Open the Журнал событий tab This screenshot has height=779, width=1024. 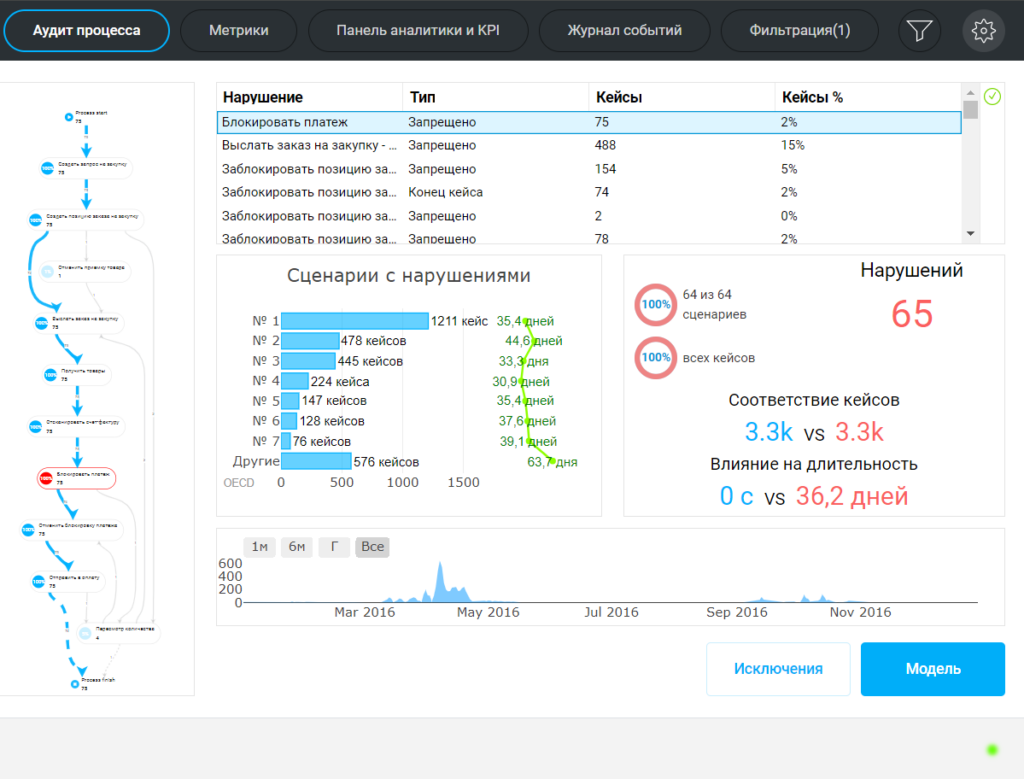[x=624, y=31]
